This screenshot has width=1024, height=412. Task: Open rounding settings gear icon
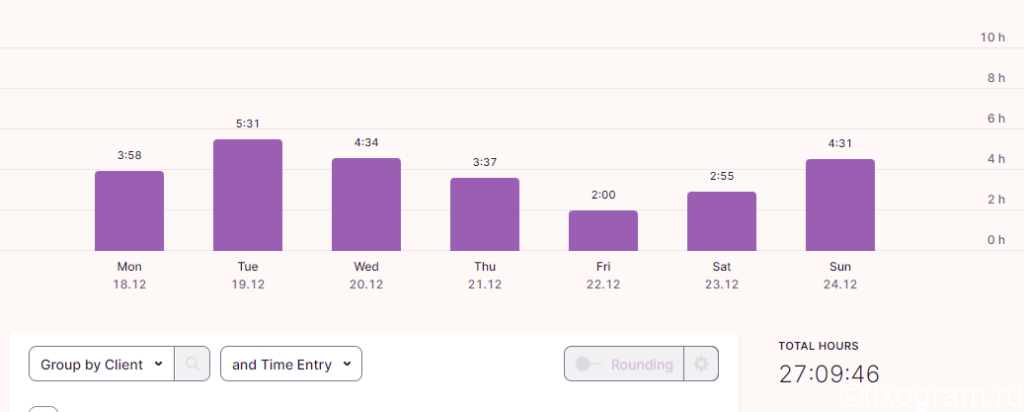701,364
